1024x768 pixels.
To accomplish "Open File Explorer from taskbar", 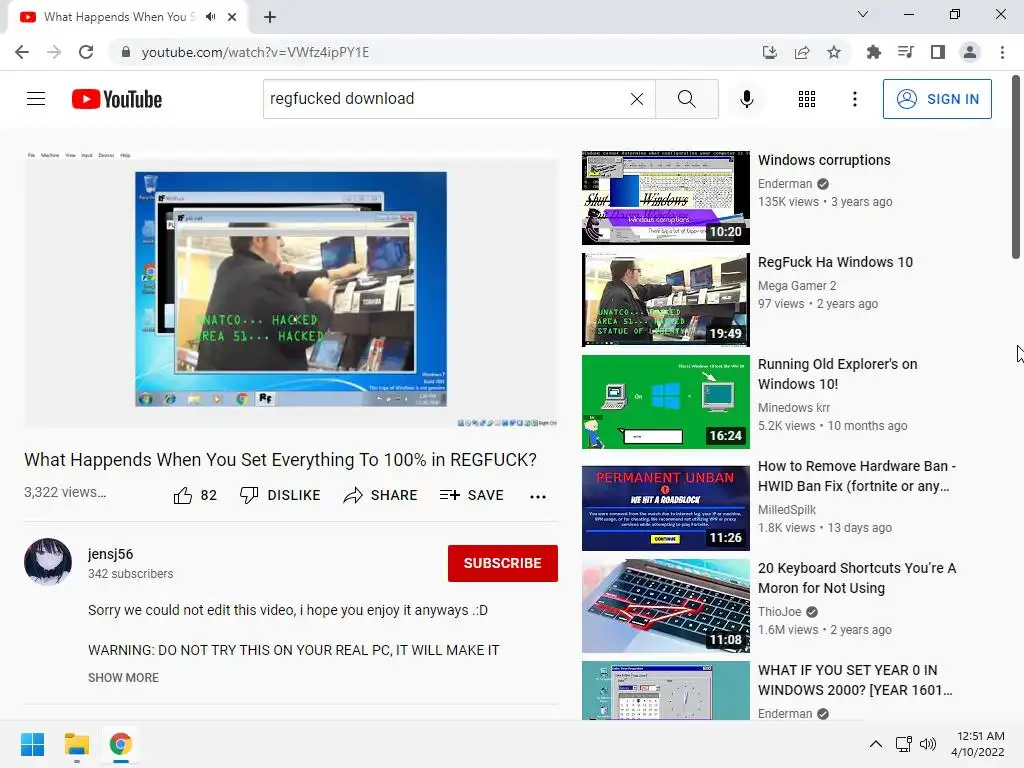I will point(76,744).
